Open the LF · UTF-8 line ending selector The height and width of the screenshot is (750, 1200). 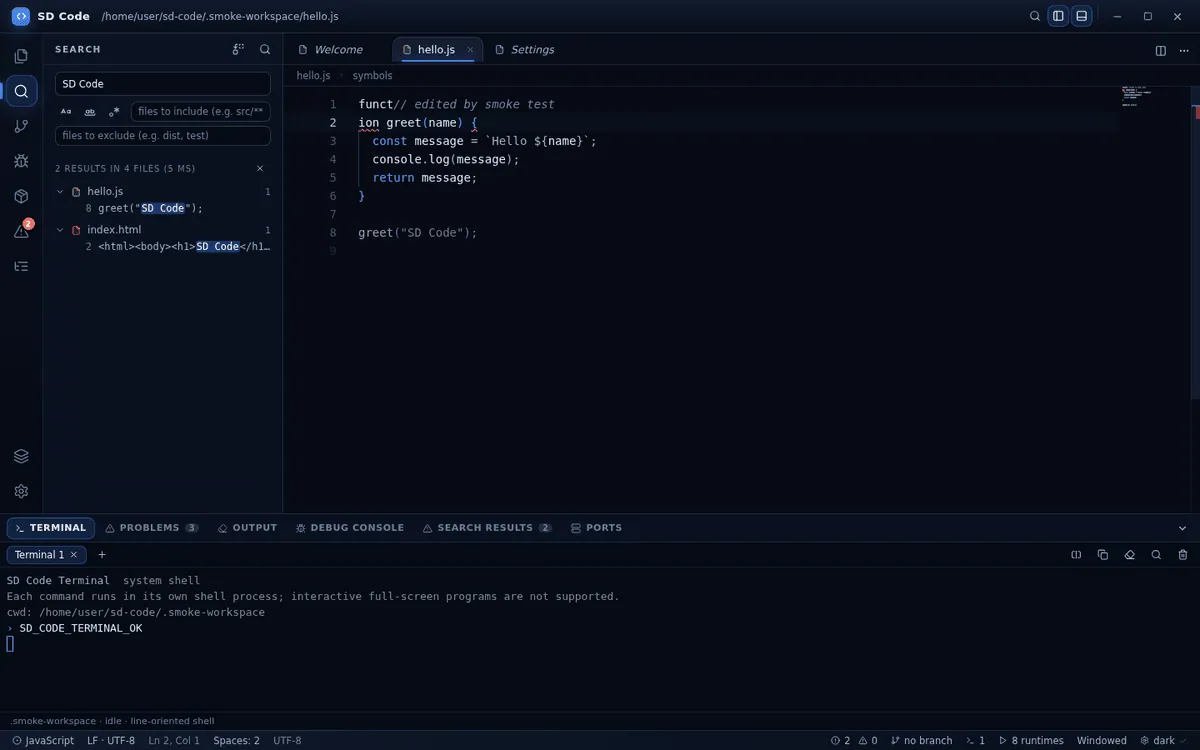pos(111,740)
